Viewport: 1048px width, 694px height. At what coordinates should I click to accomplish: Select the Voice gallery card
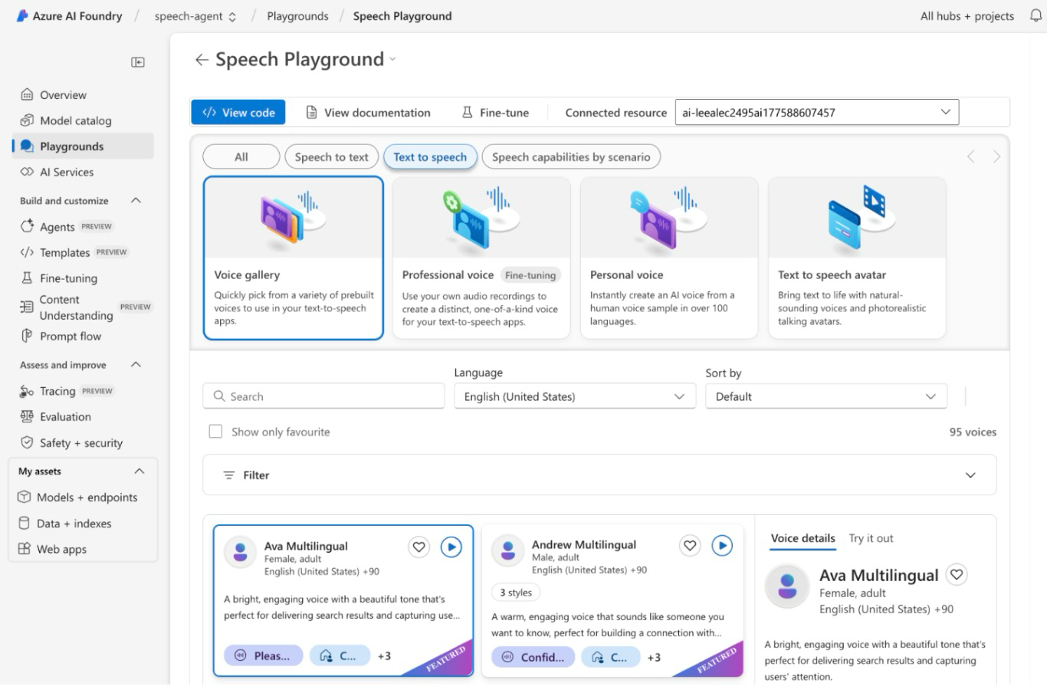click(293, 258)
